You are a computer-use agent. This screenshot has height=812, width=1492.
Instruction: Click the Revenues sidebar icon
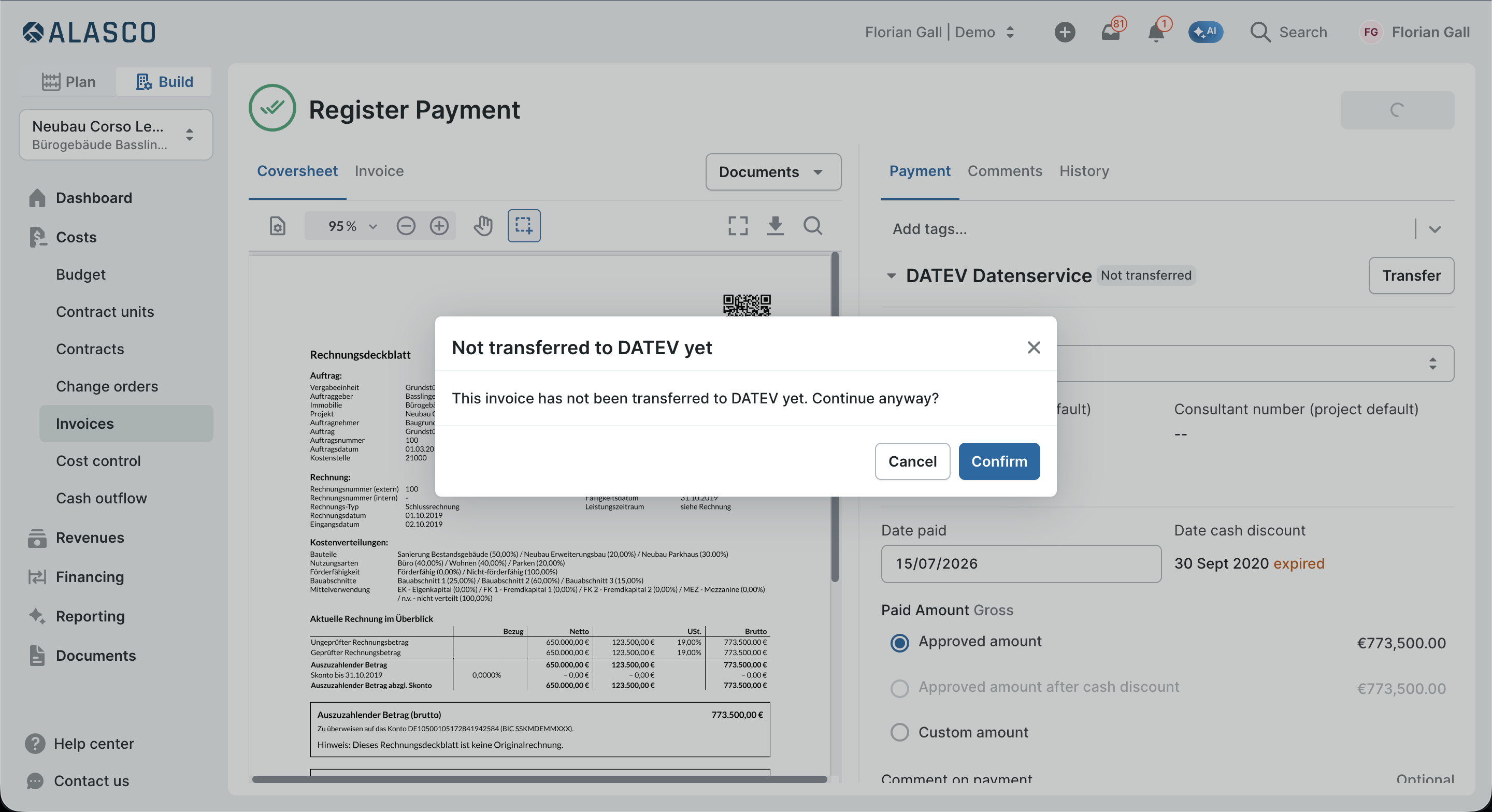(37, 538)
